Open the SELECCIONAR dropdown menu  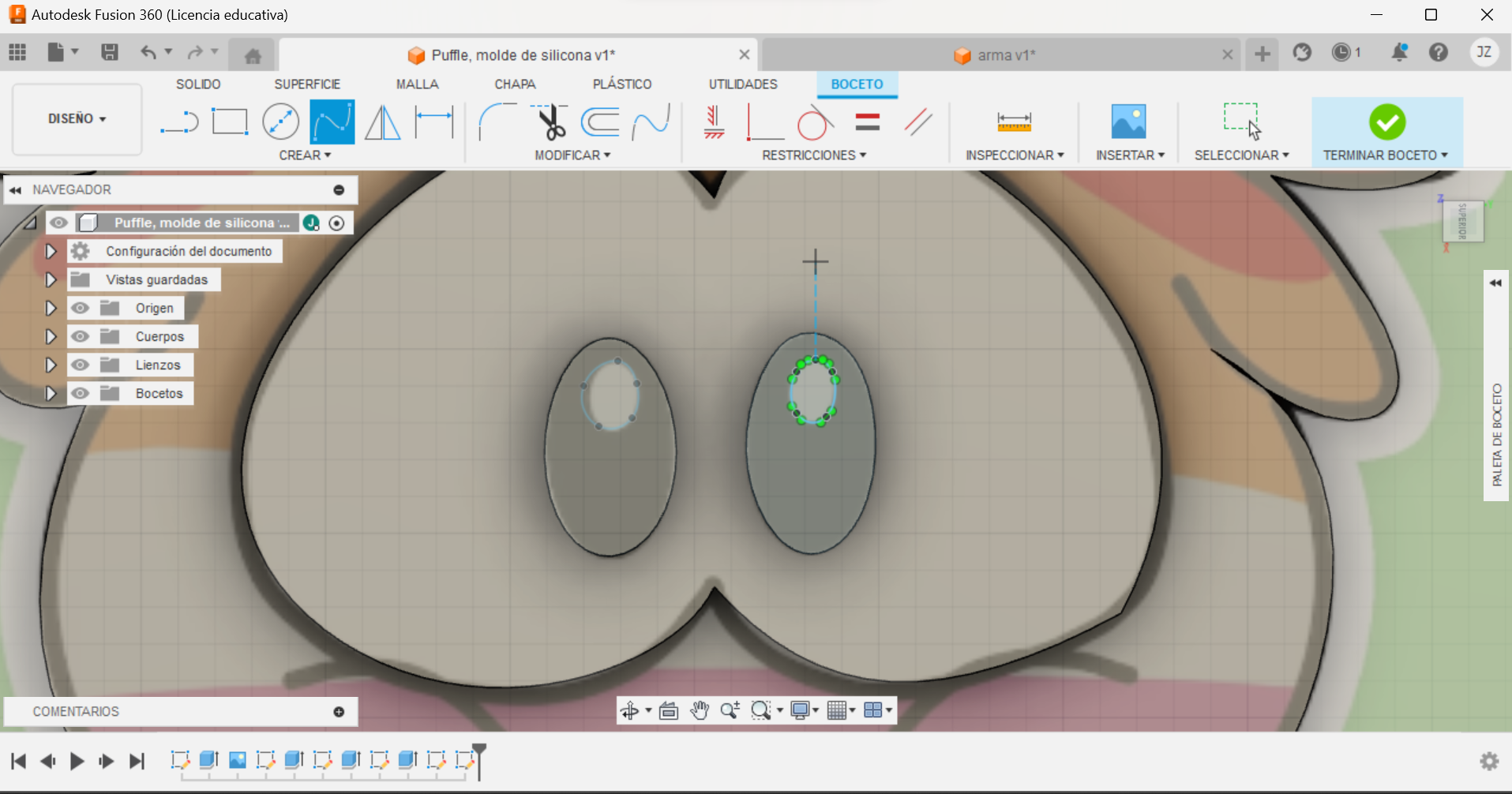click(x=1241, y=155)
